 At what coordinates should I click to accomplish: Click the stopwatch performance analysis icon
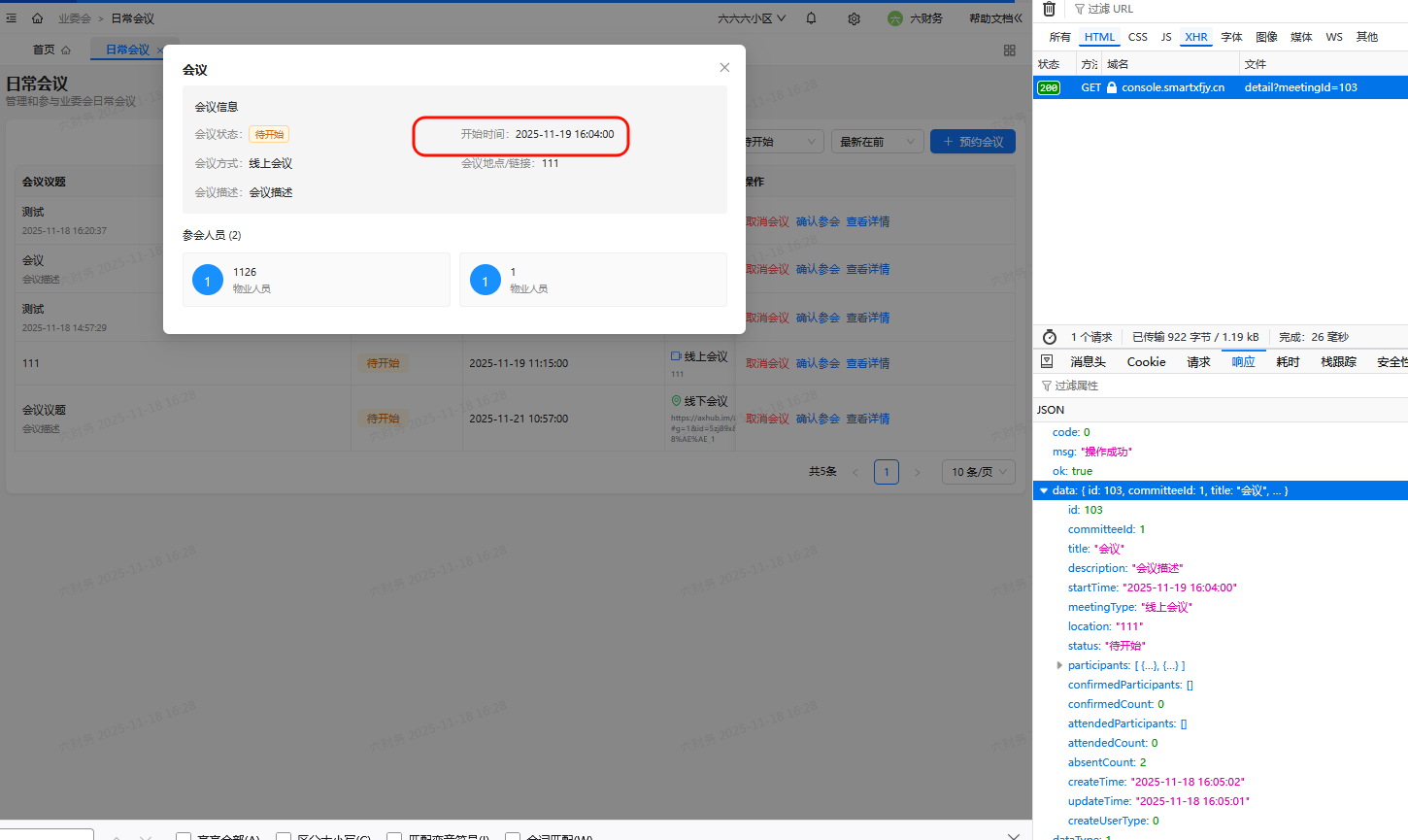(1050, 337)
